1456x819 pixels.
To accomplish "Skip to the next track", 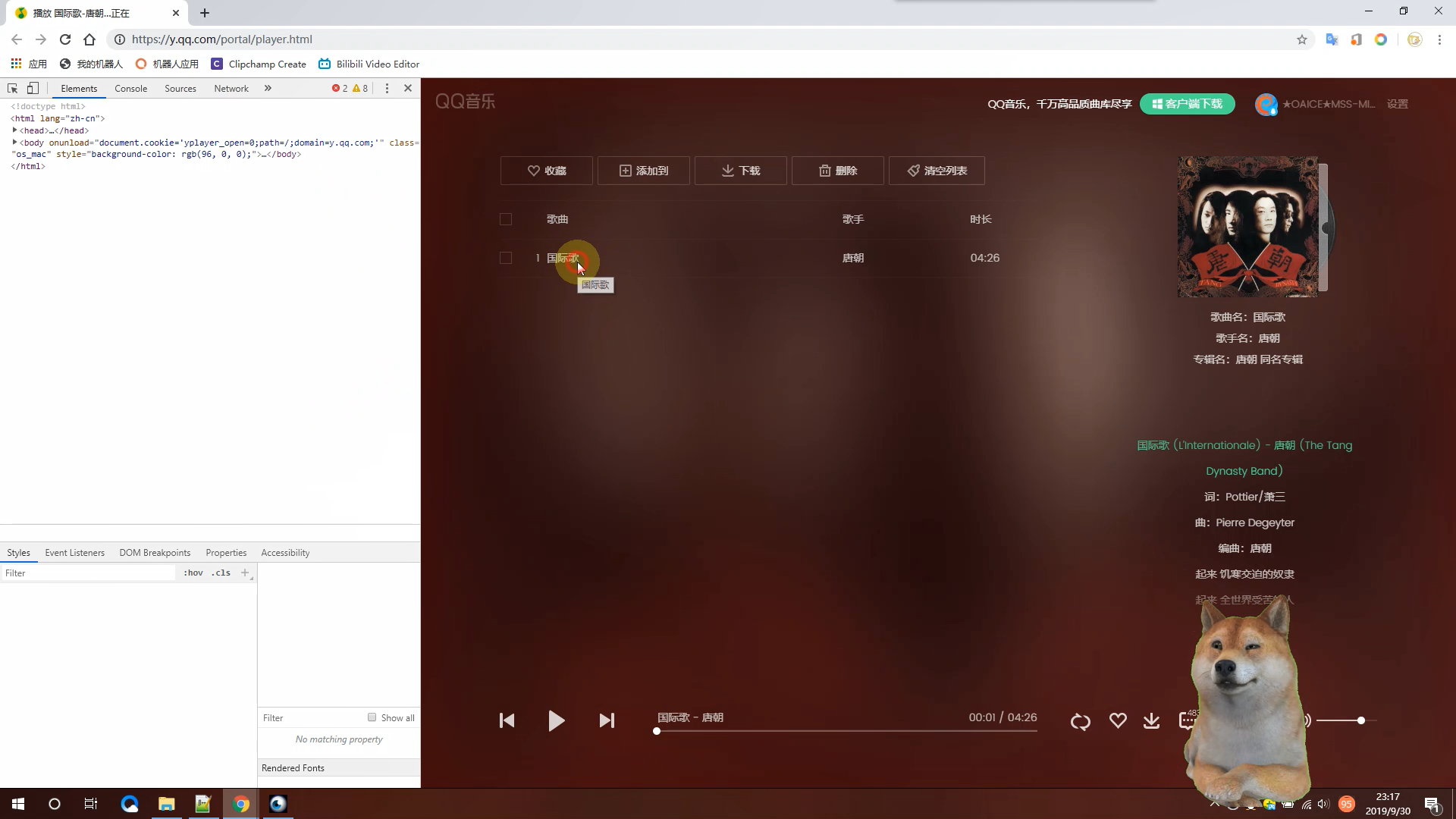I will (x=607, y=720).
